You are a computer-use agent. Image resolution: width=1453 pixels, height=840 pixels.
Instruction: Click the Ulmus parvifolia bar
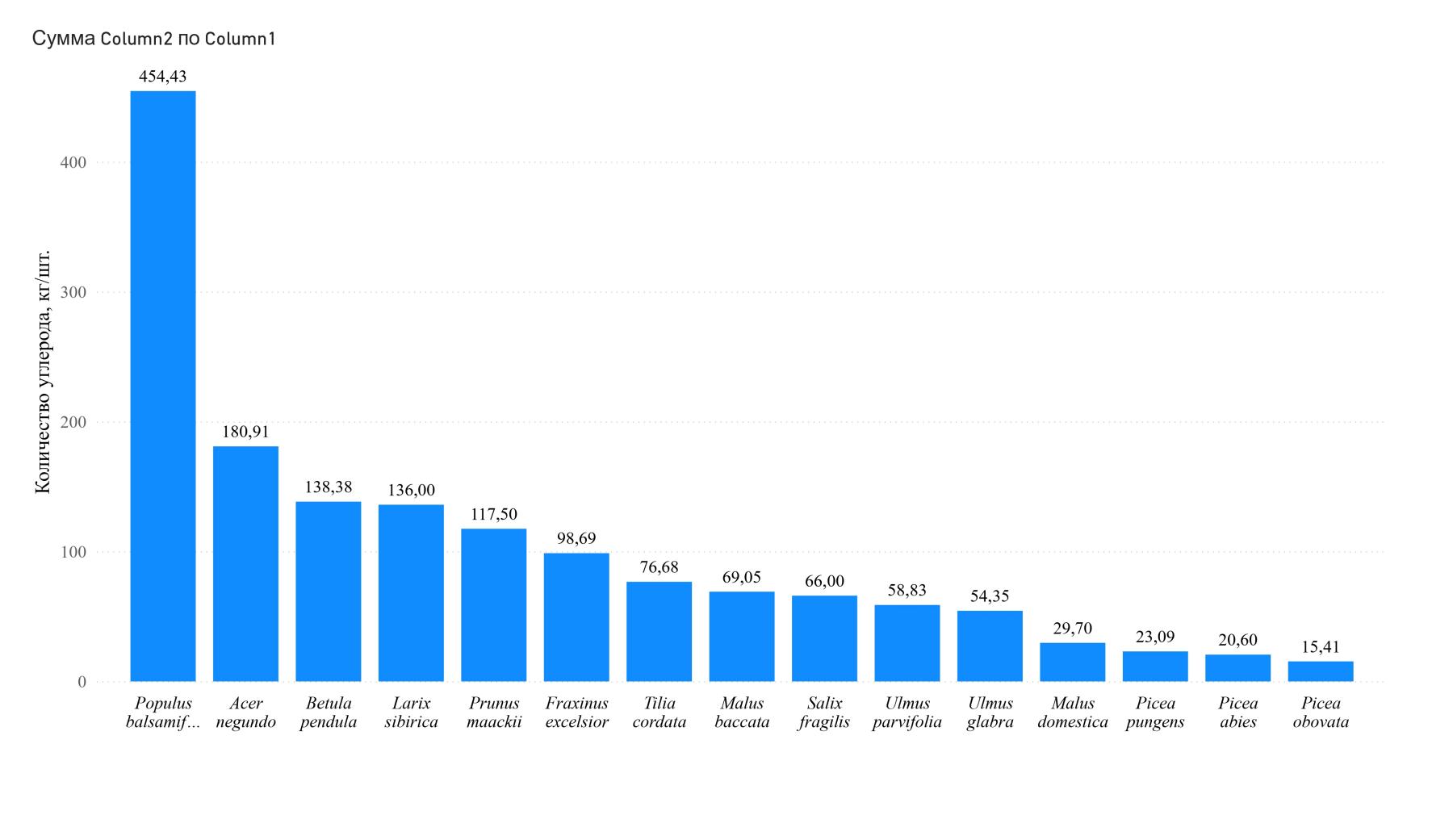pos(907,643)
